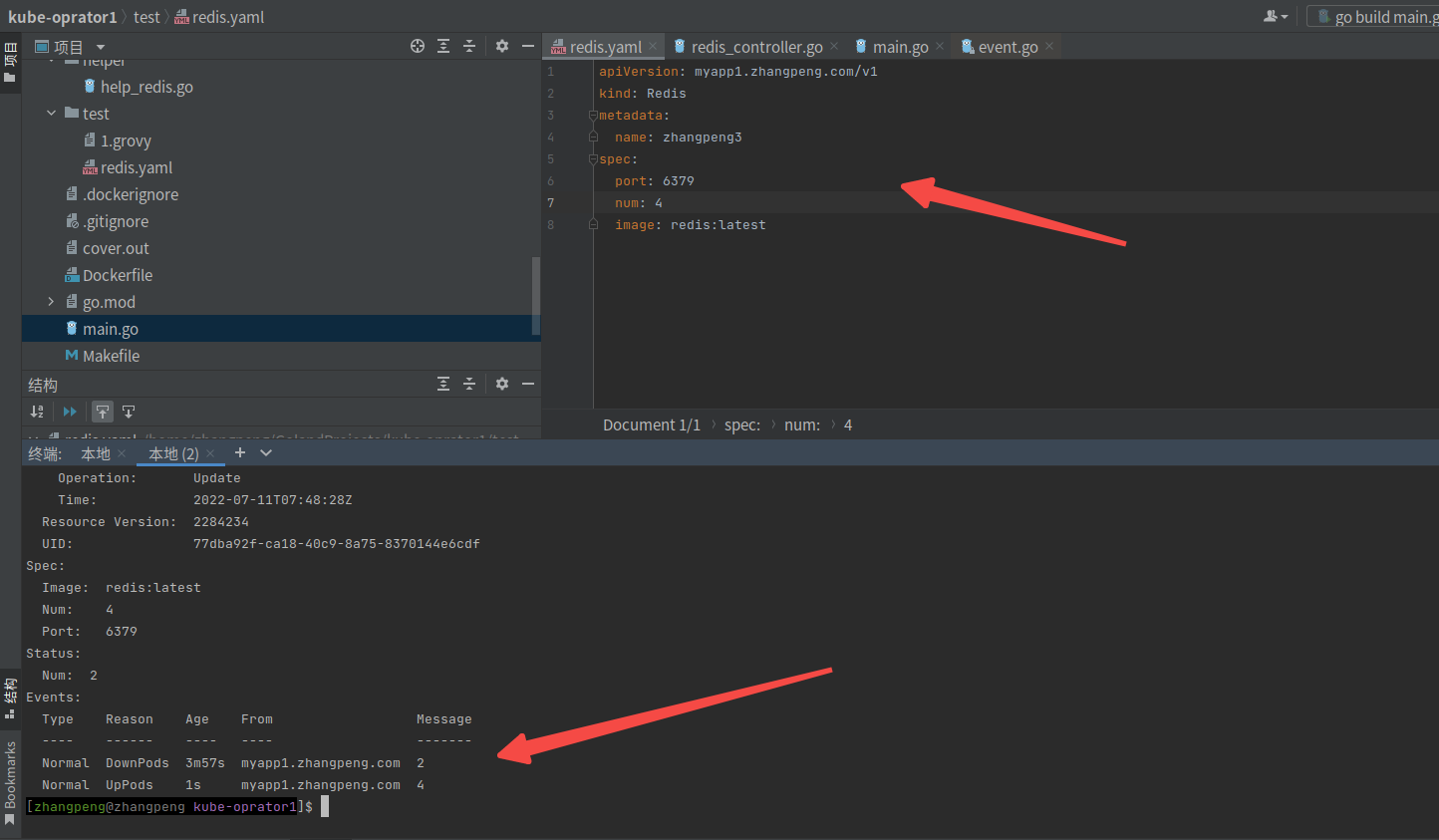Open the 项目 tool window sidebar button
The image size is (1439, 840).
coord(10,62)
